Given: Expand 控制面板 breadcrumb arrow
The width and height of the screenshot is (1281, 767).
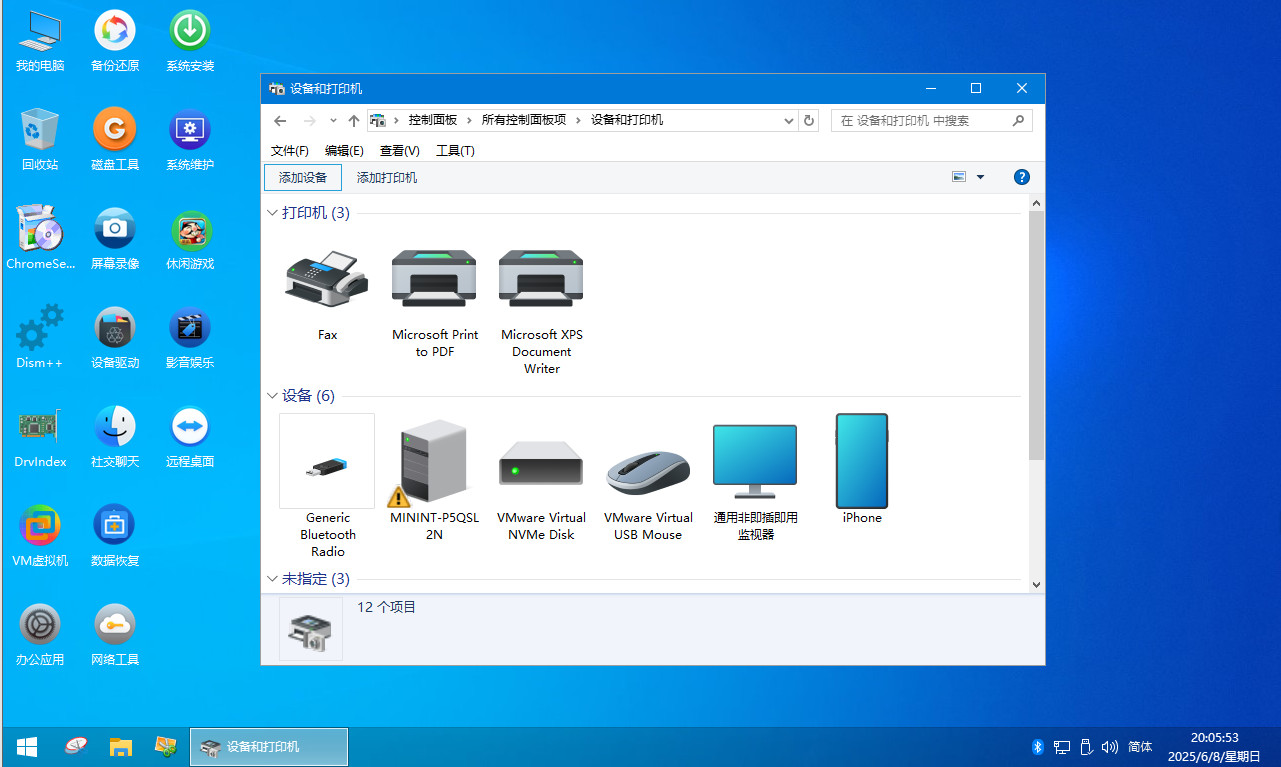Looking at the screenshot, I should [471, 120].
